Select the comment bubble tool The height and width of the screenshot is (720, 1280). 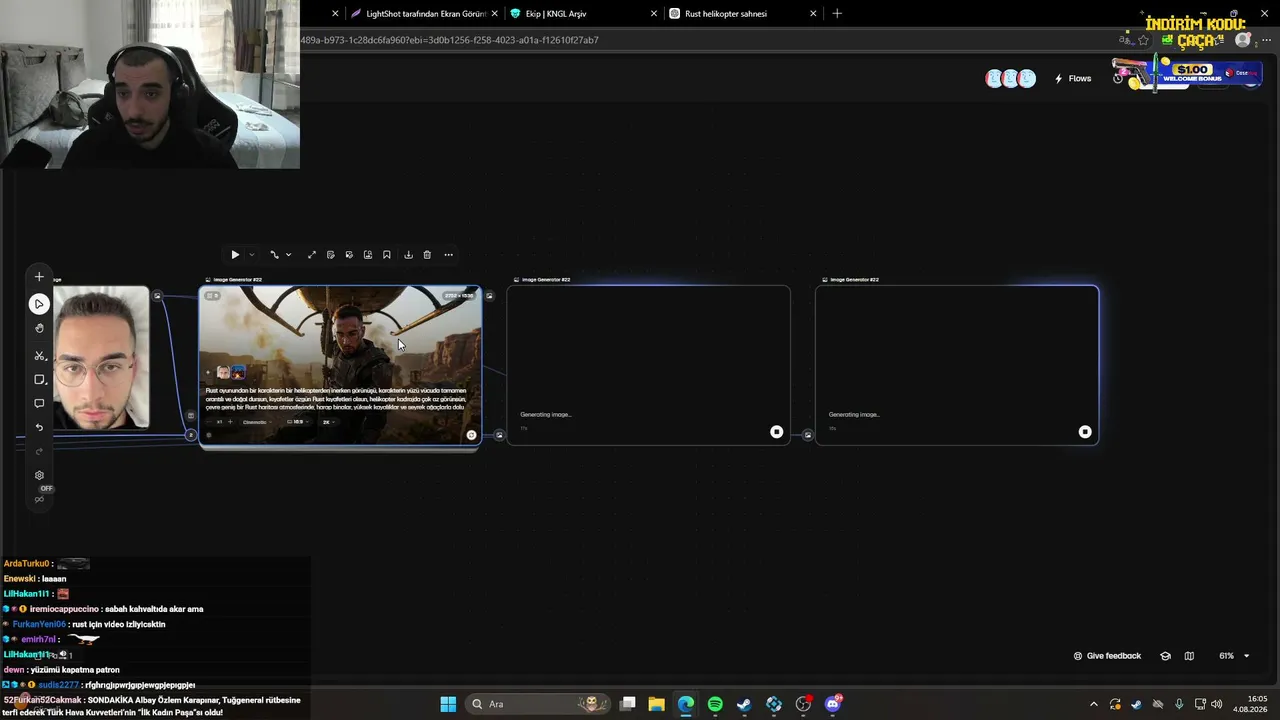[x=39, y=404]
